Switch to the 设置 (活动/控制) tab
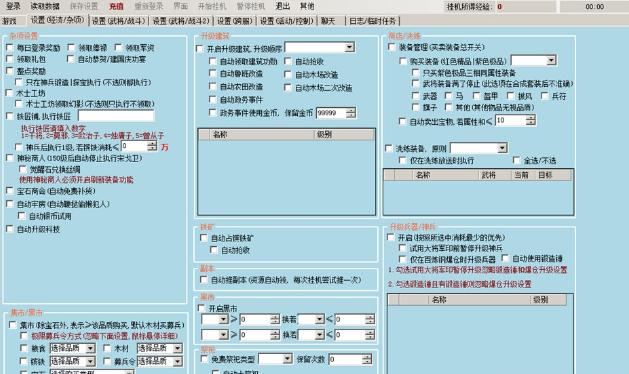The width and height of the screenshot is (629, 374). click(x=286, y=20)
